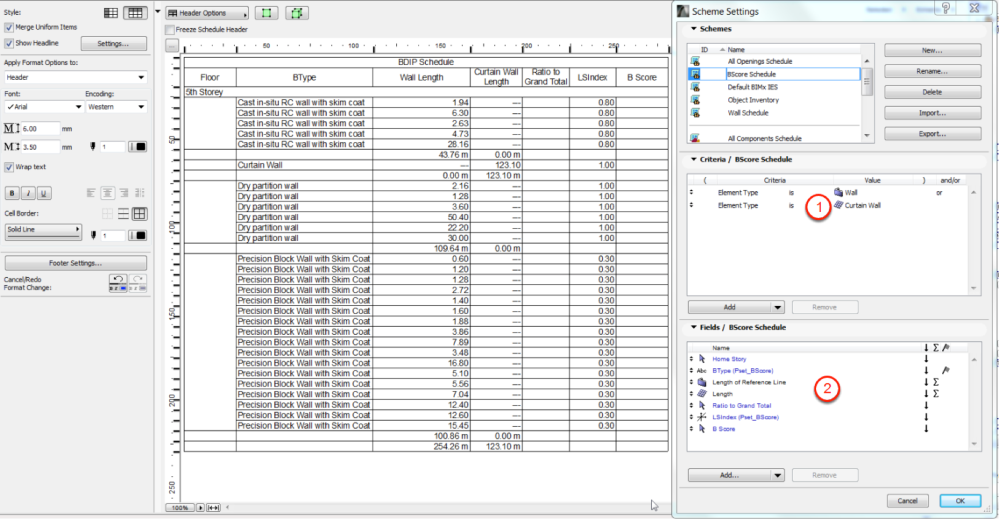Viewport: 999px width, 519px height.
Task: Open the Apply Format Options Header dropdown
Action: [75, 76]
